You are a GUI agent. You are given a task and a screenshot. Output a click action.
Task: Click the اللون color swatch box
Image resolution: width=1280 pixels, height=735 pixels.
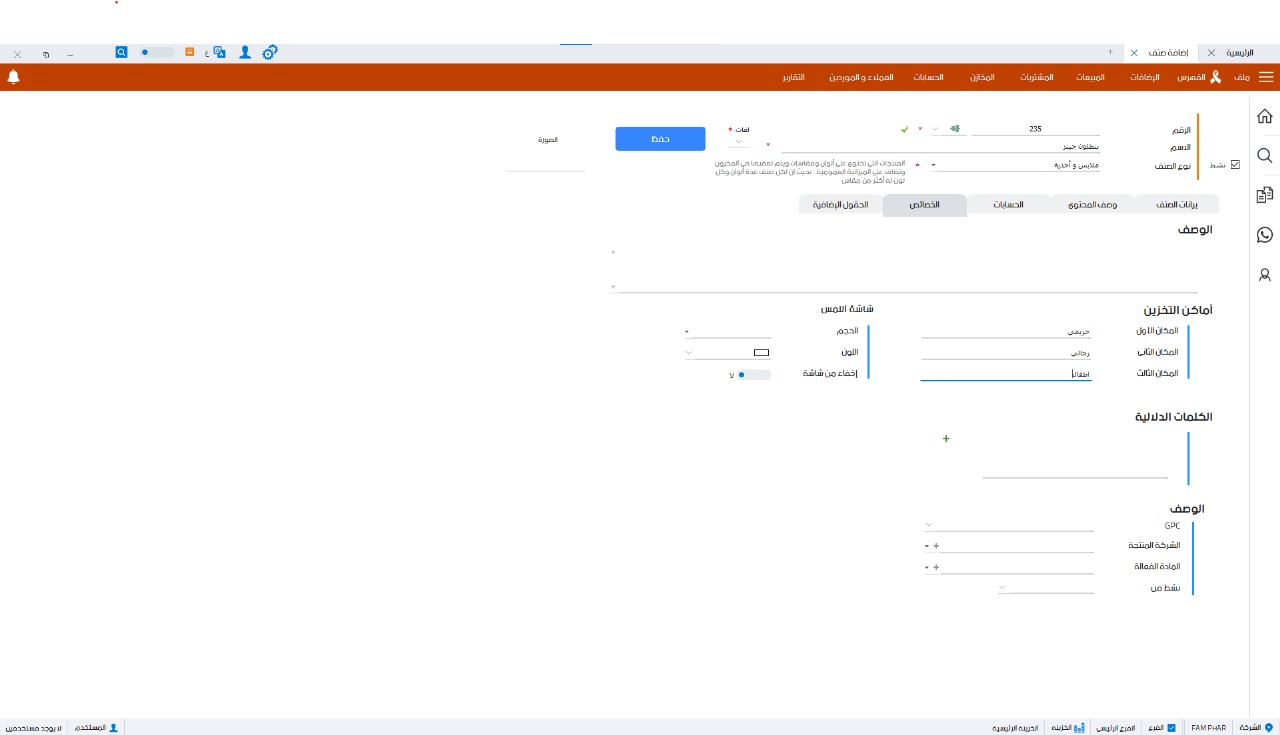(761, 353)
